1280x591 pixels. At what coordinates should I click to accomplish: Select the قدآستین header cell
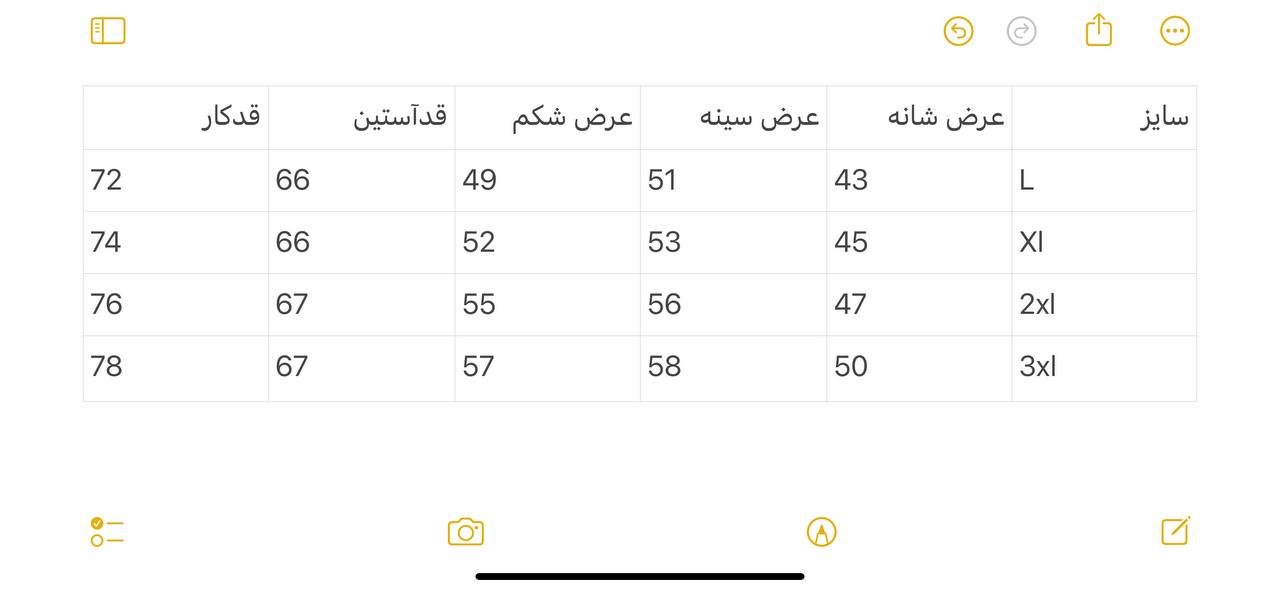(361, 118)
